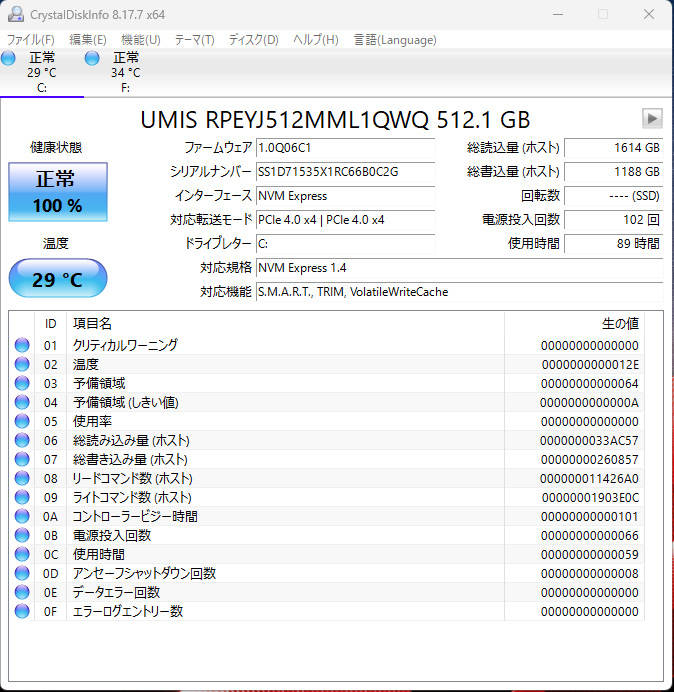The width and height of the screenshot is (674, 692).
Task: Click raw value 000000000012E
Action: coord(590,365)
